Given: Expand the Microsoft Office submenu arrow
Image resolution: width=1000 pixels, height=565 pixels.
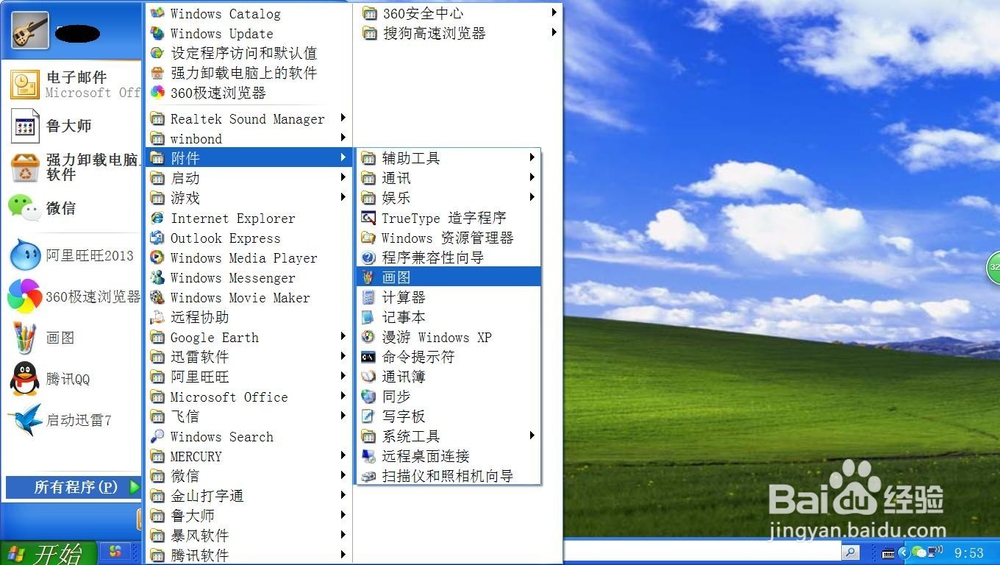Looking at the screenshot, I should 343,396.
